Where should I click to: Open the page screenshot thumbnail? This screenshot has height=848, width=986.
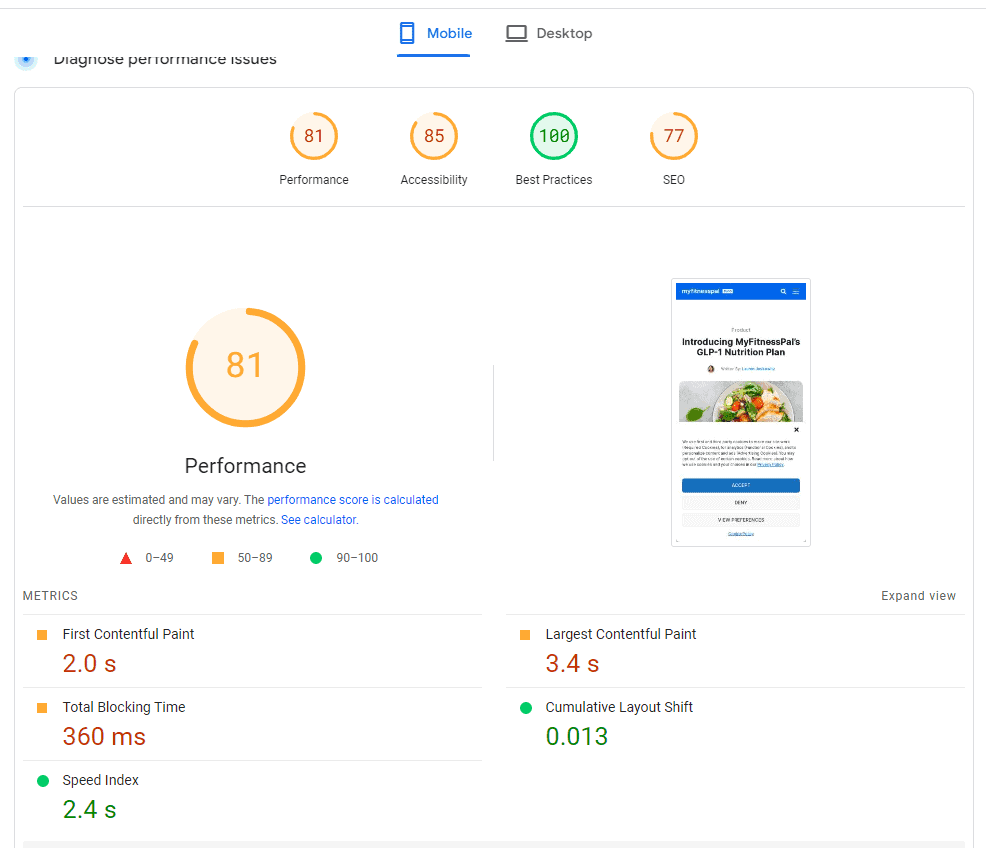pos(740,412)
